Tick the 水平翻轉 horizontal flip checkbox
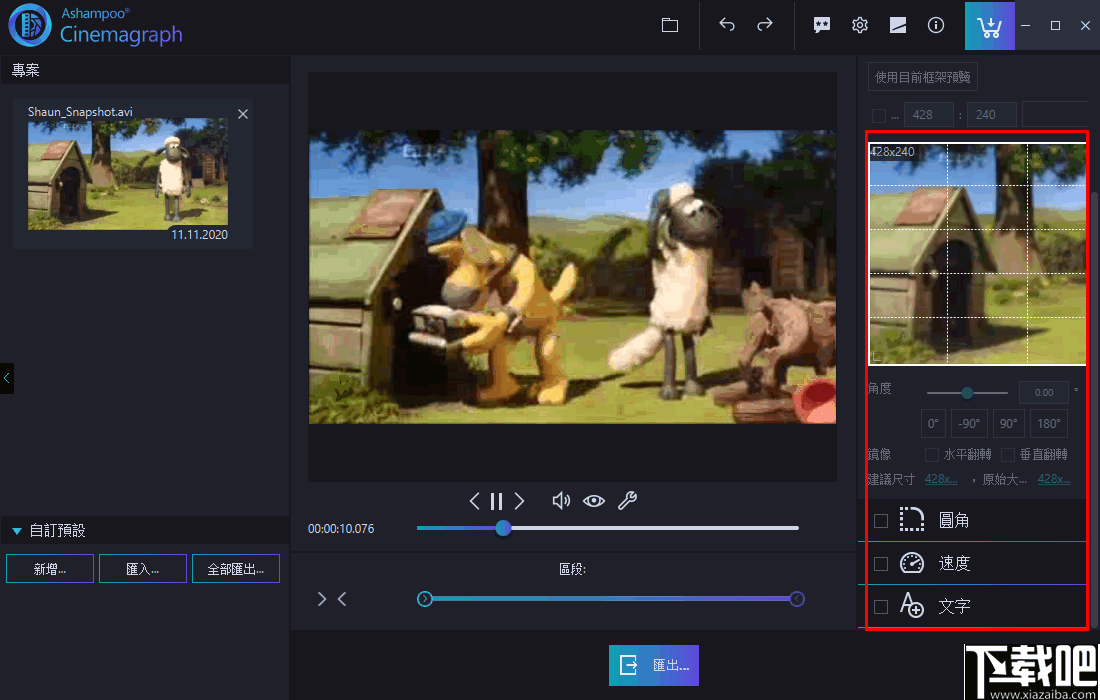 click(932, 454)
